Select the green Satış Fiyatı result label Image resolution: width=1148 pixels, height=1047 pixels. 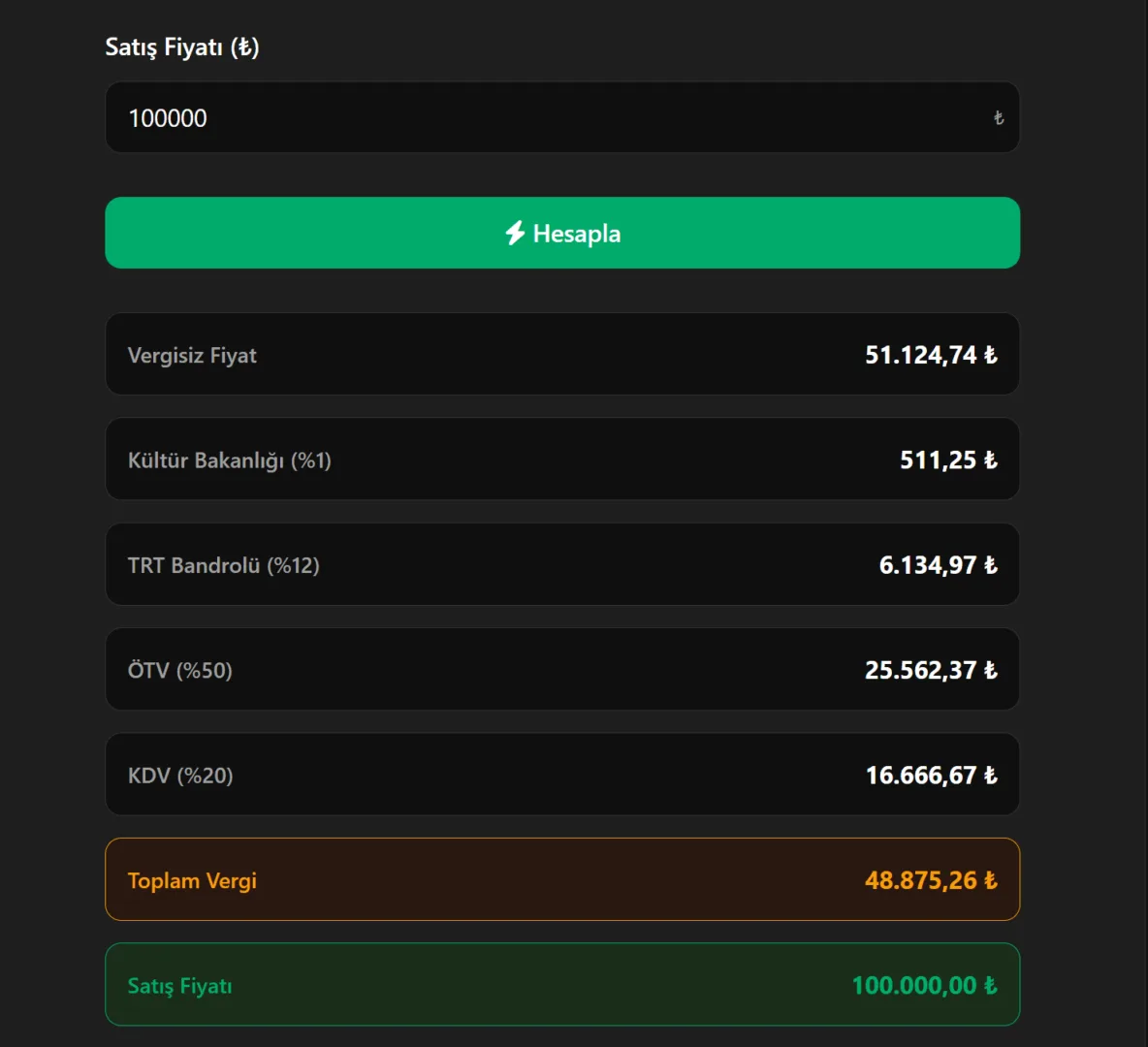180,986
